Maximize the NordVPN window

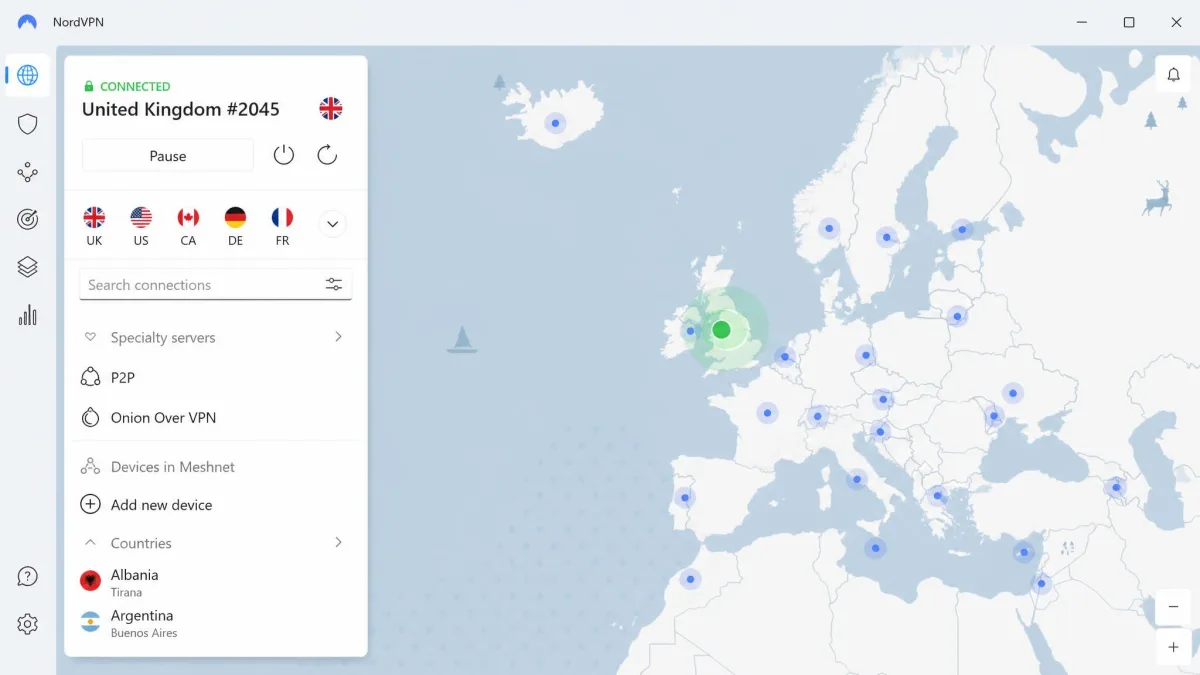pos(1129,22)
